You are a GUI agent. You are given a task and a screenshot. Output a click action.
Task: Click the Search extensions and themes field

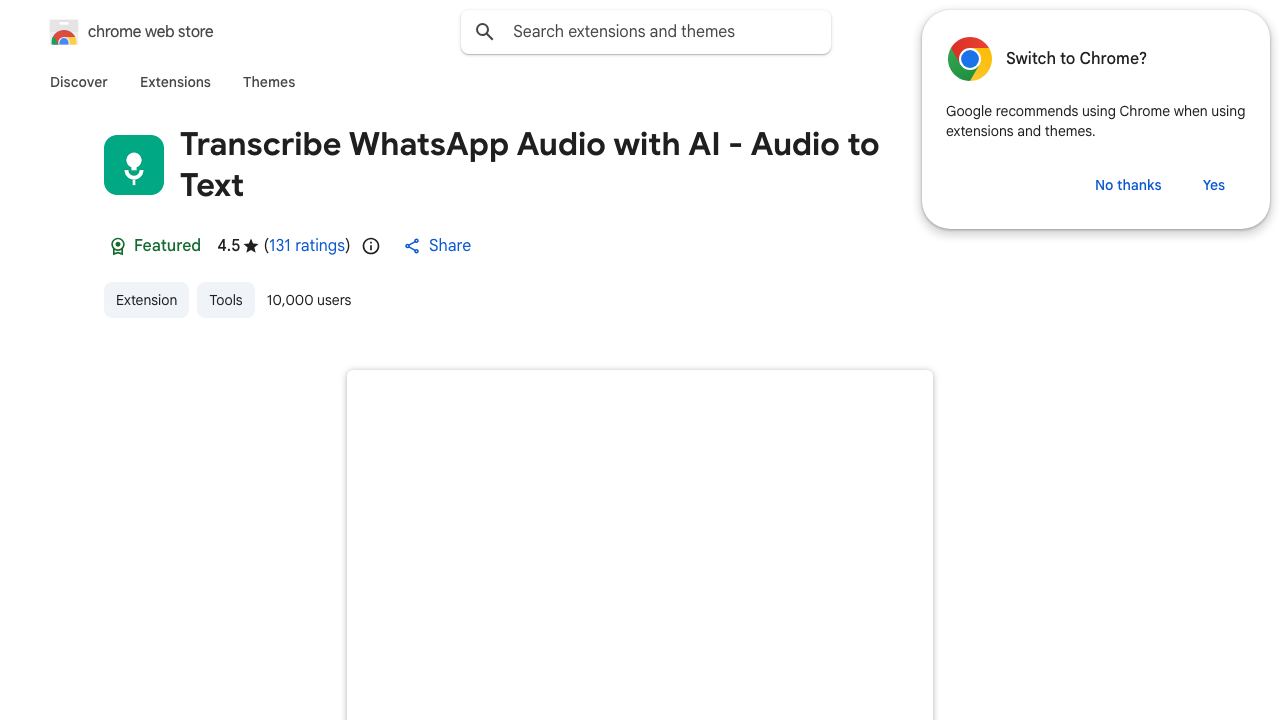tap(646, 32)
